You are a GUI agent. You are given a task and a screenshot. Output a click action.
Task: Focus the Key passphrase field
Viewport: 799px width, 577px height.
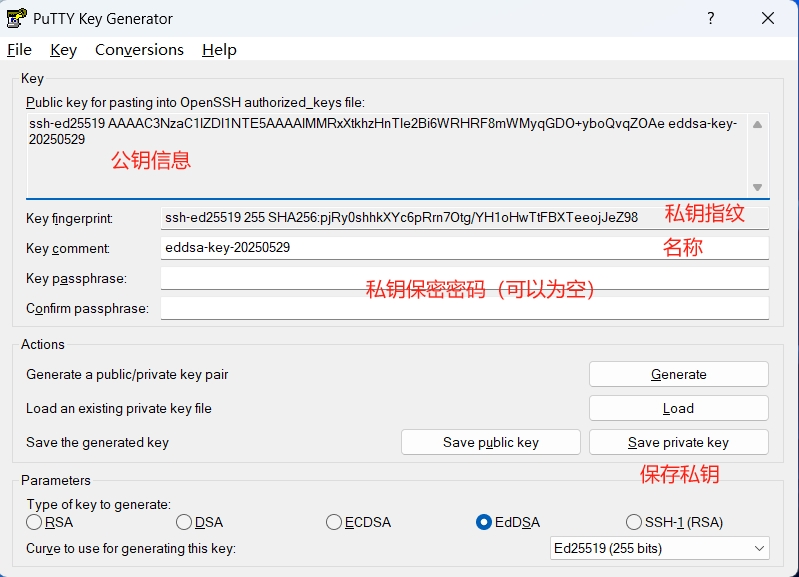coord(464,278)
